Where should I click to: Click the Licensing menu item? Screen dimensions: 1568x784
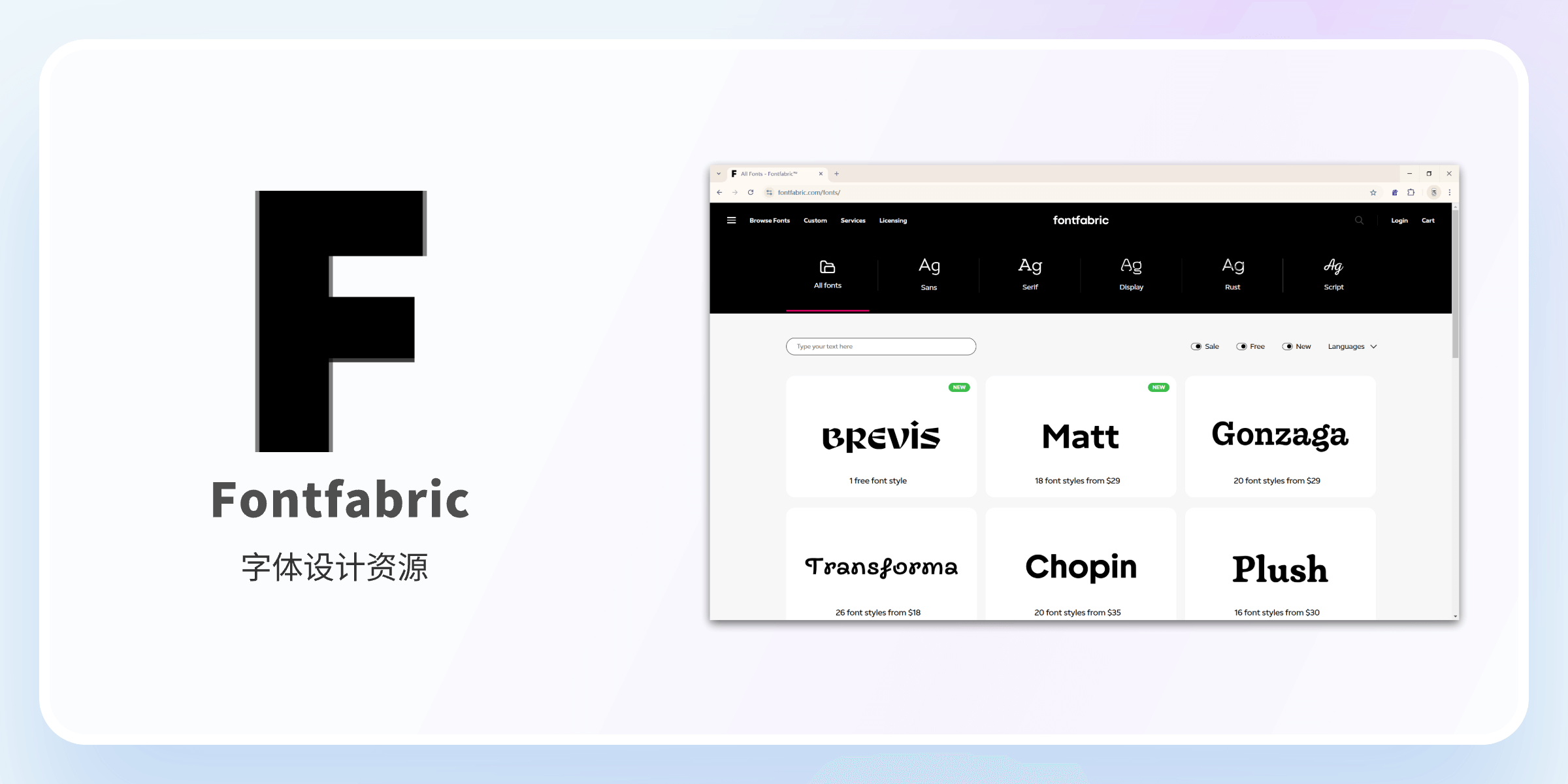[x=893, y=220]
